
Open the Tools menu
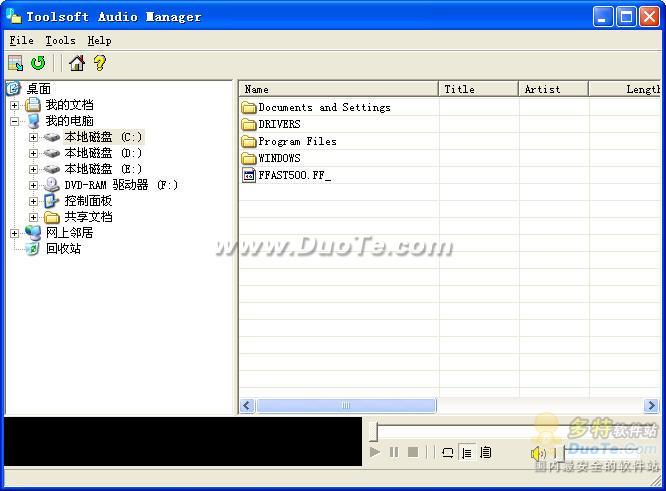click(x=60, y=40)
